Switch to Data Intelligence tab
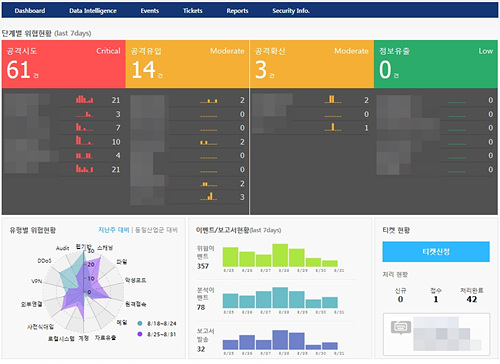 click(x=93, y=11)
